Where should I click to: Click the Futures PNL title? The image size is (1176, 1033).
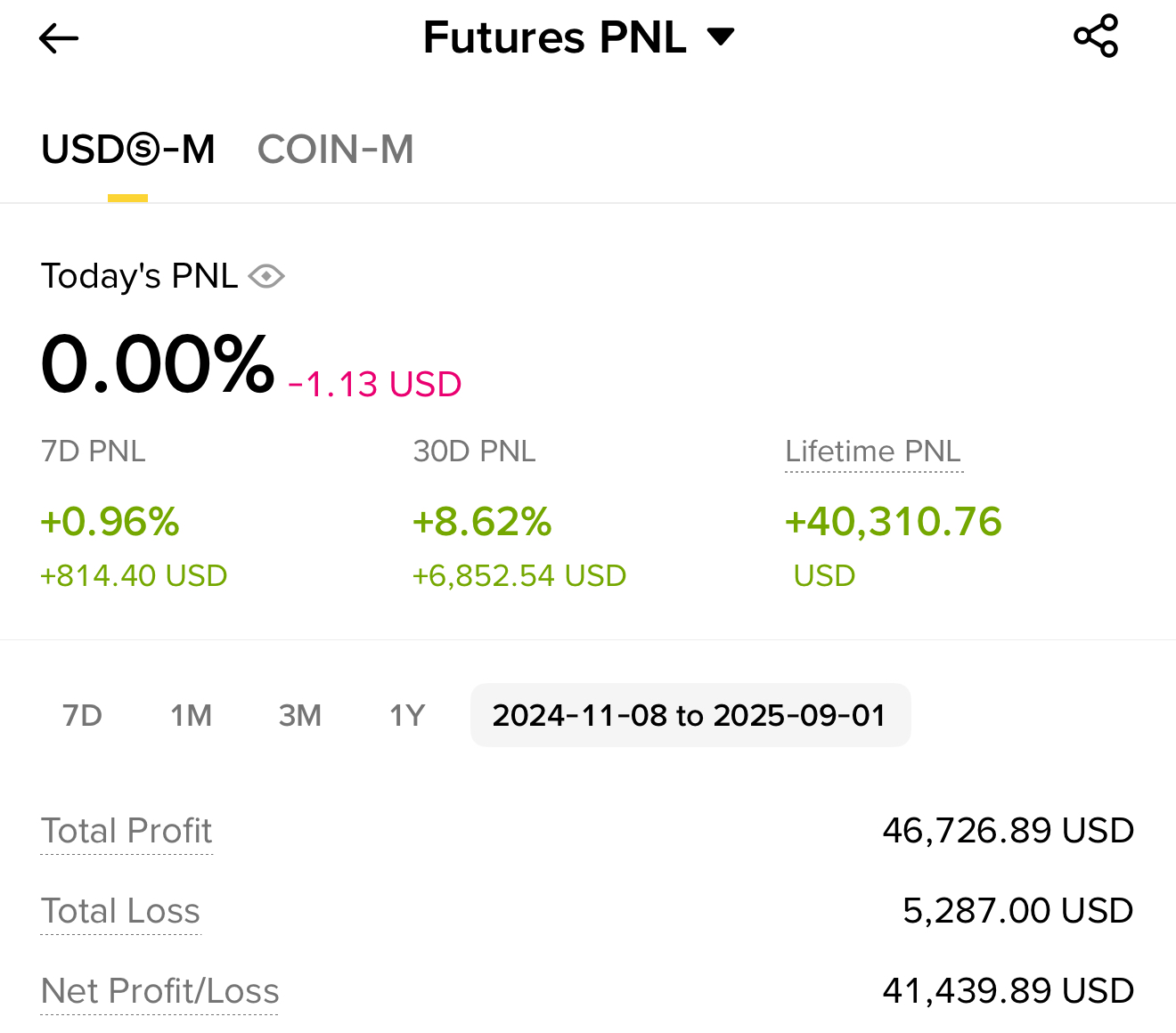554,37
